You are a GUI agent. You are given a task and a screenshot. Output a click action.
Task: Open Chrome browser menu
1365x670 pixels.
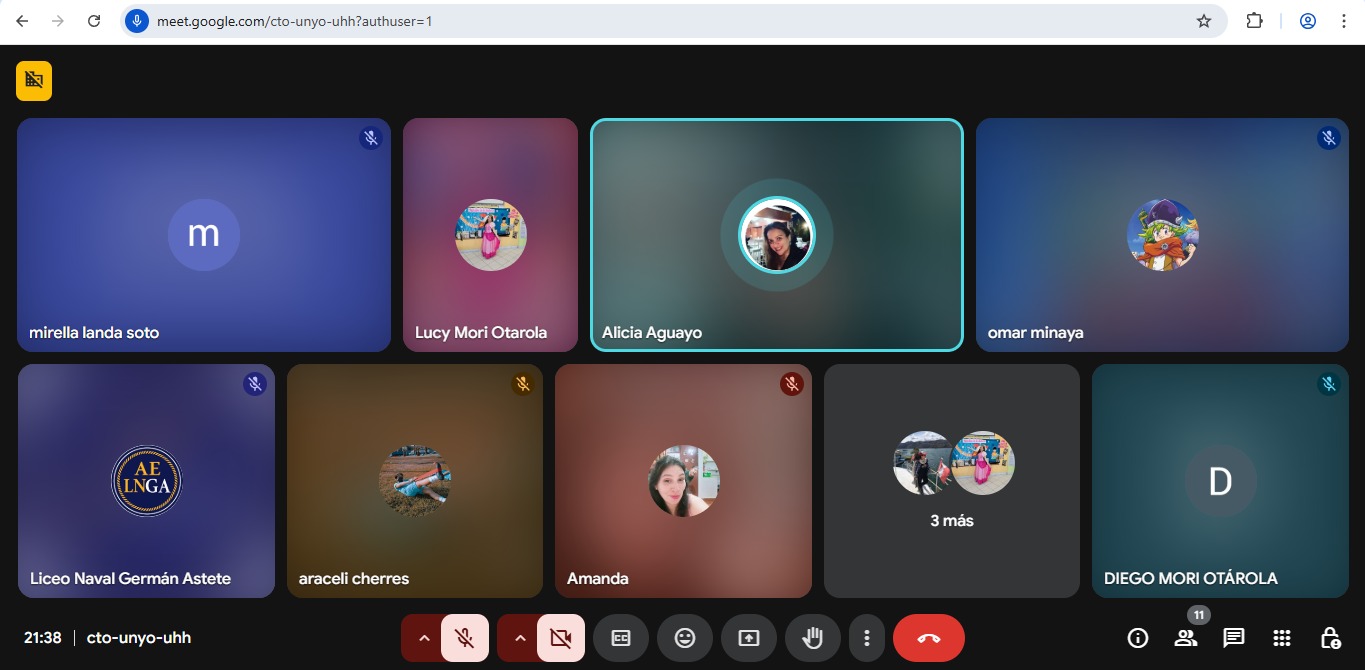point(1344,21)
